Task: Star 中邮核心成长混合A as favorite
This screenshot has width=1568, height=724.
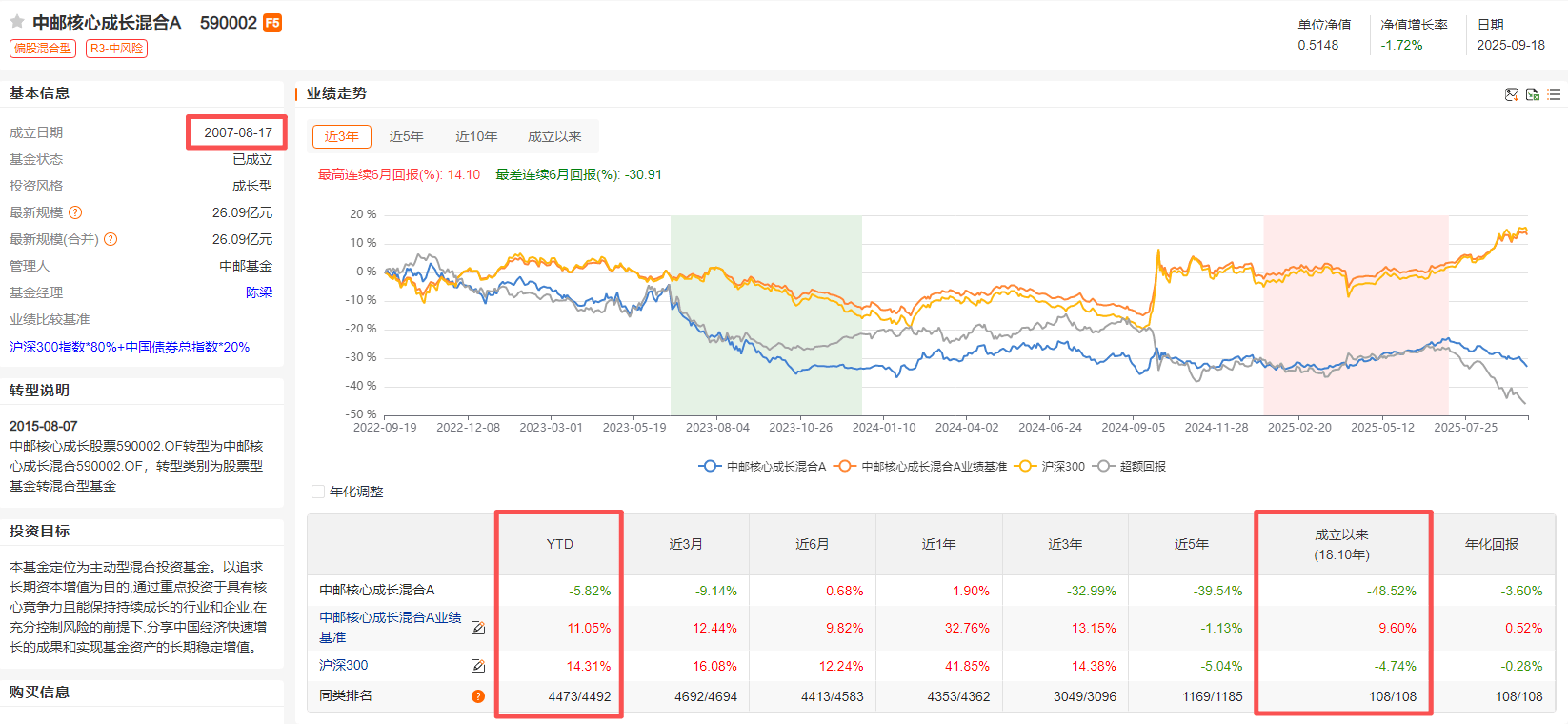Action: click(x=17, y=22)
